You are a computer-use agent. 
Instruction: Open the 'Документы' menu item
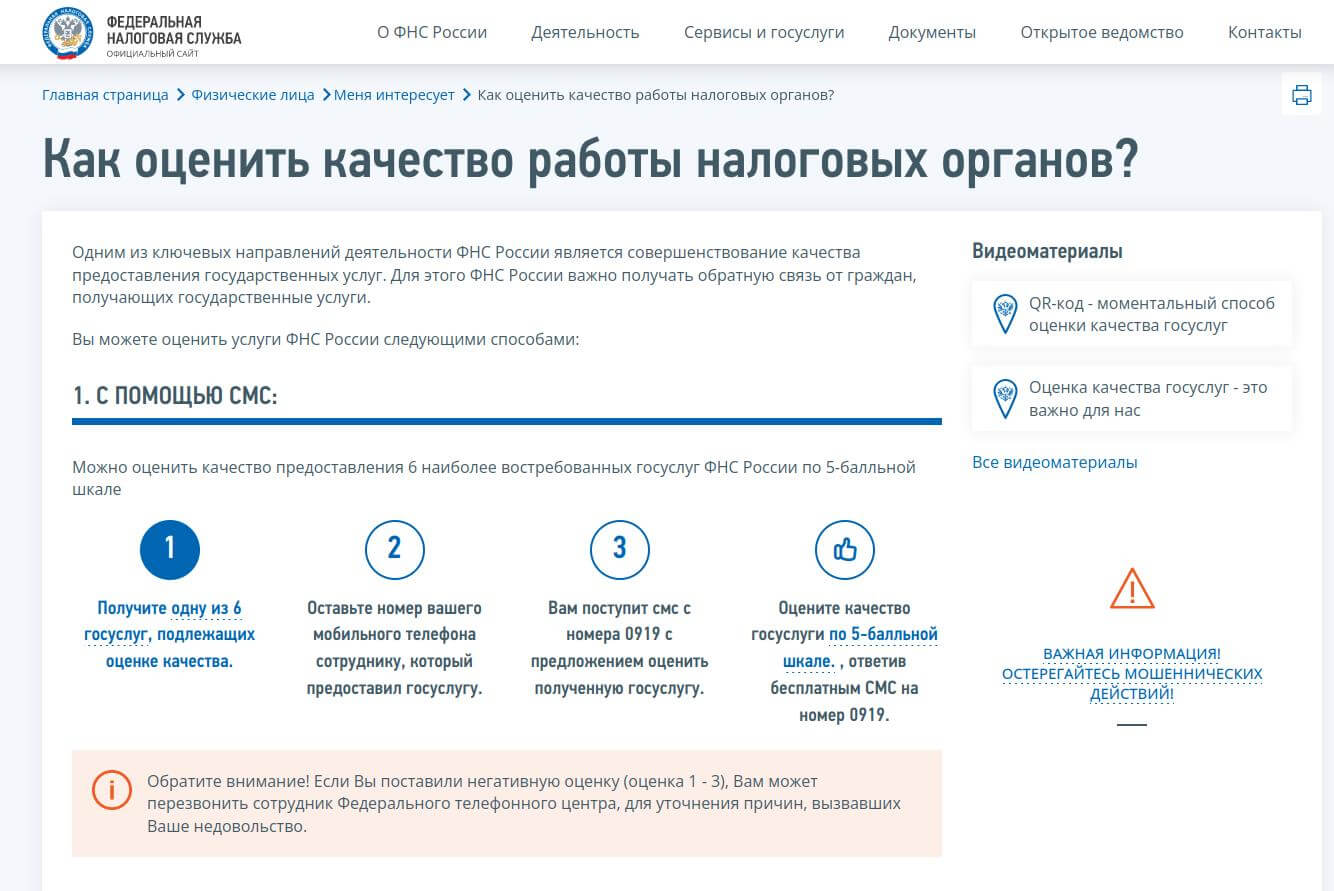[x=932, y=32]
